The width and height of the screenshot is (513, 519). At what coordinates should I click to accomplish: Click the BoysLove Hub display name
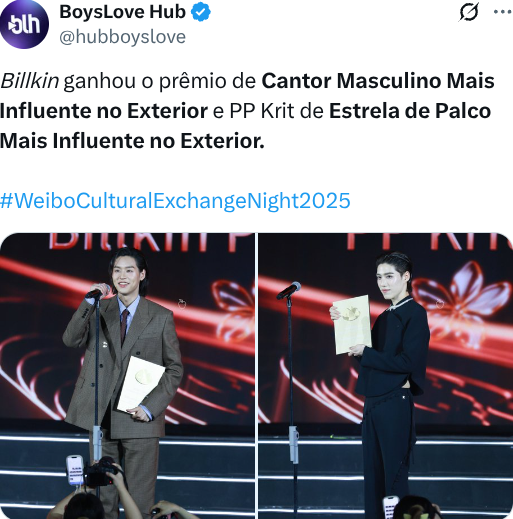(122, 12)
